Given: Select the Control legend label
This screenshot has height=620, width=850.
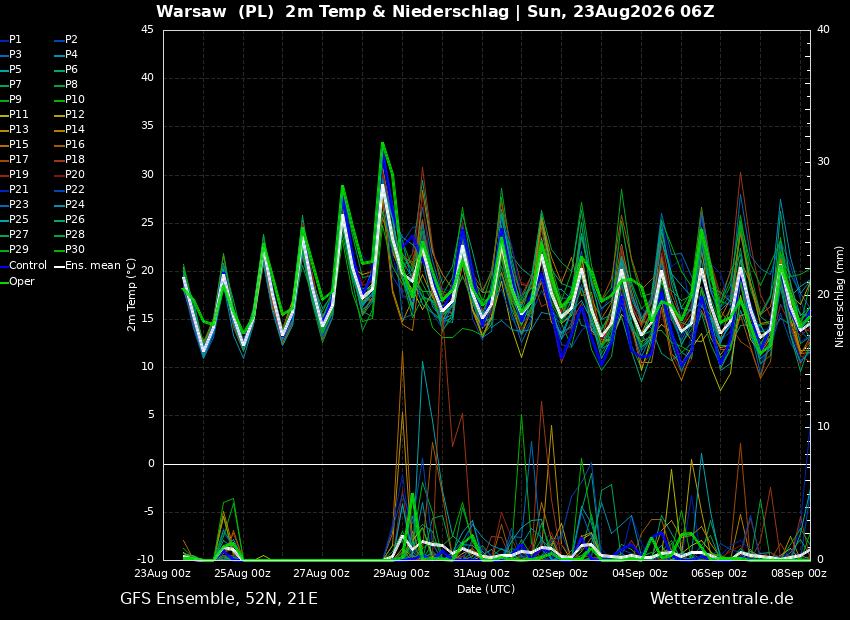Looking at the screenshot, I should 28,266.
